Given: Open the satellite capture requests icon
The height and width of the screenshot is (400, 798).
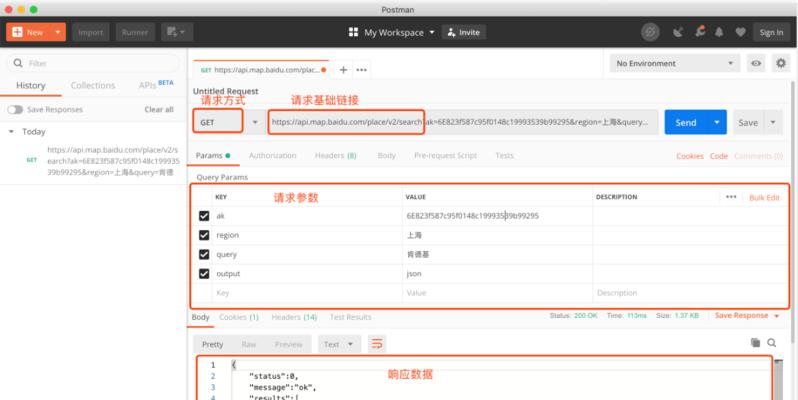Looking at the screenshot, I should [x=677, y=32].
